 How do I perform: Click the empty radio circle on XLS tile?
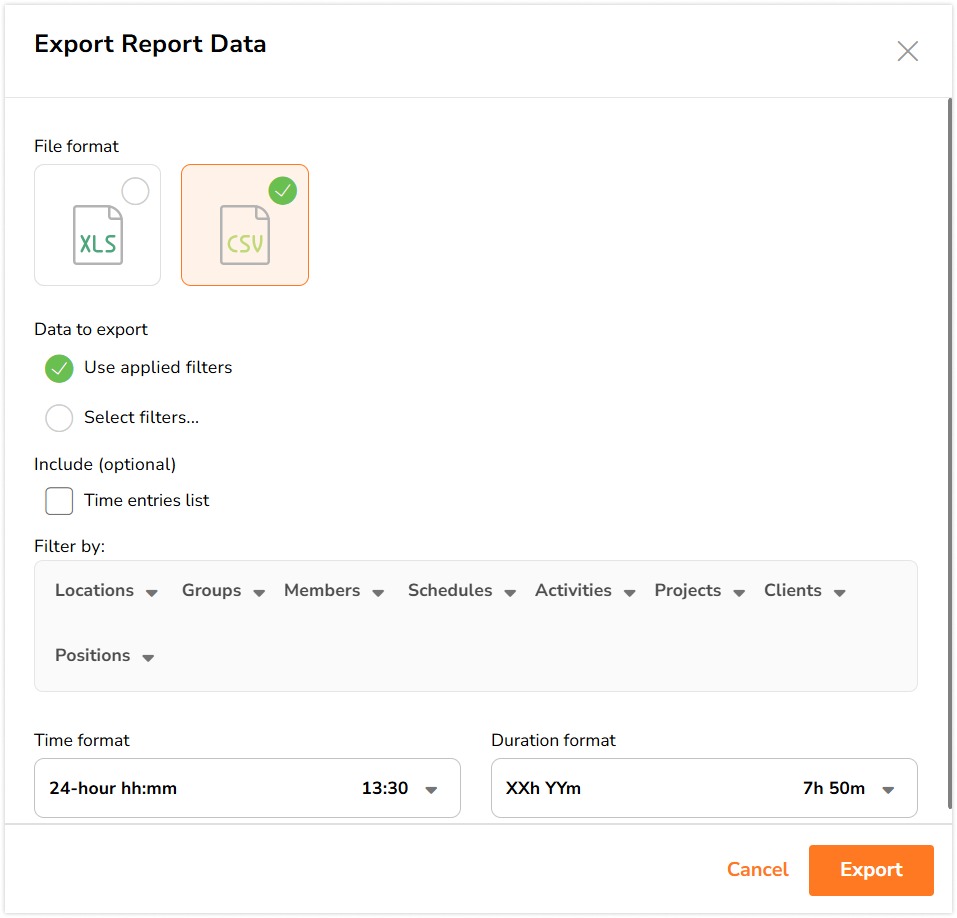click(135, 191)
